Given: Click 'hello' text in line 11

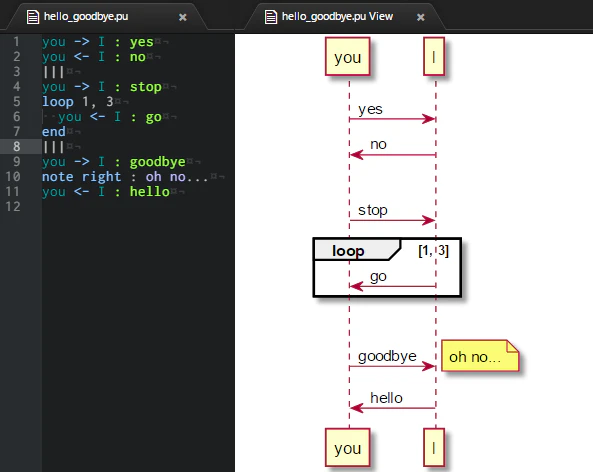Looking at the screenshot, I should coord(150,192).
